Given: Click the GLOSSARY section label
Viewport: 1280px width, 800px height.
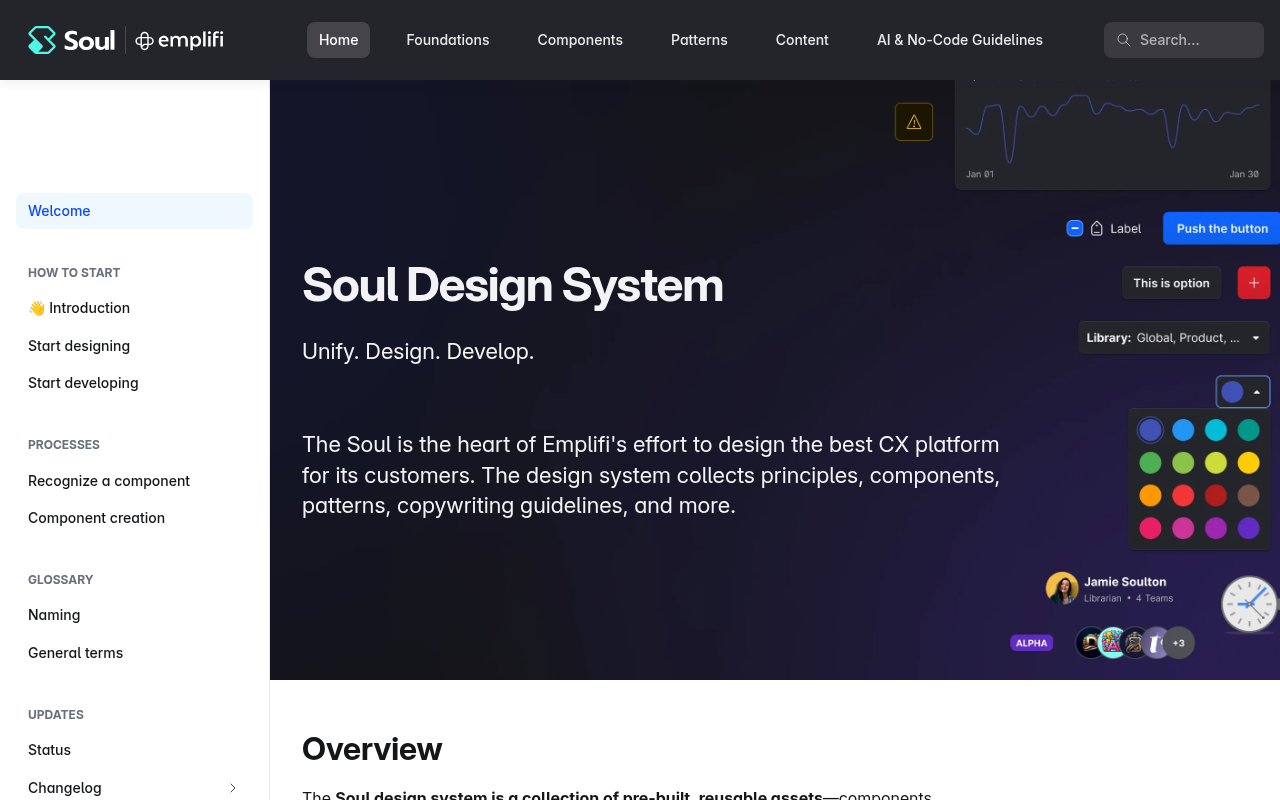Looking at the screenshot, I should click(61, 580).
